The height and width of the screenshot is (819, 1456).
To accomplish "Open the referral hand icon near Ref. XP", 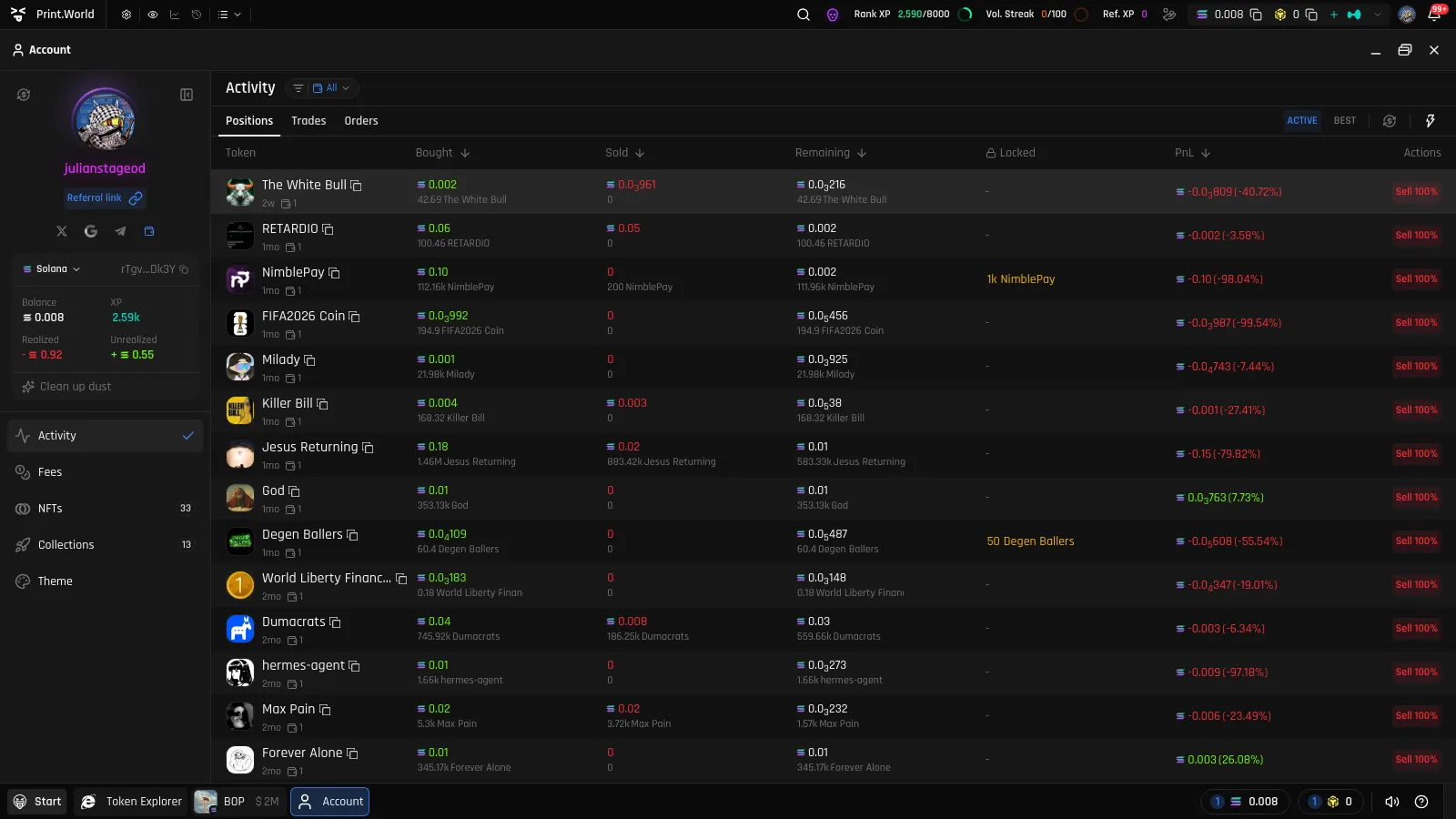I will click(1169, 15).
